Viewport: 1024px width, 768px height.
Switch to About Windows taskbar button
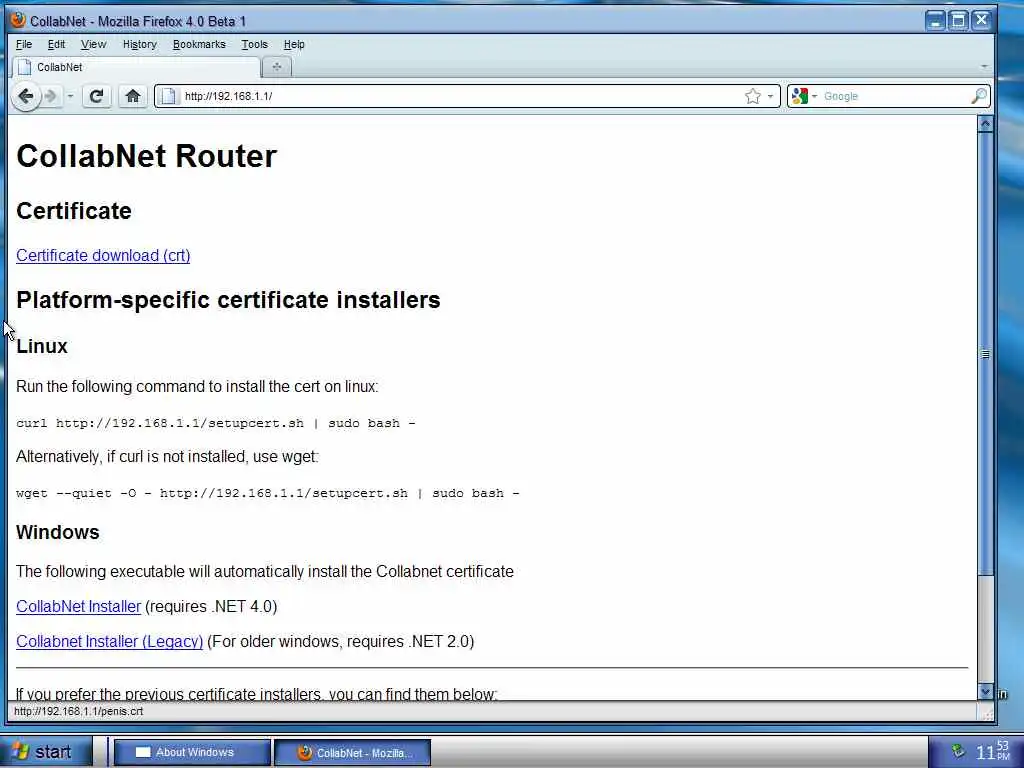coord(193,752)
